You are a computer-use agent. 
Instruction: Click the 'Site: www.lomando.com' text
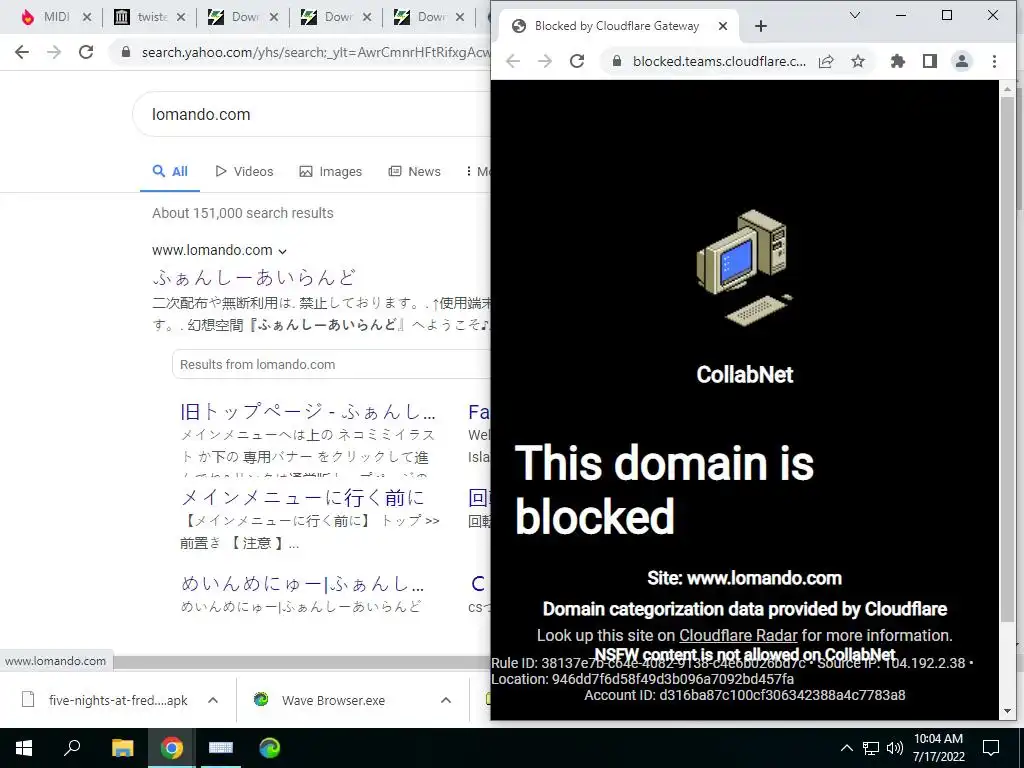point(744,579)
